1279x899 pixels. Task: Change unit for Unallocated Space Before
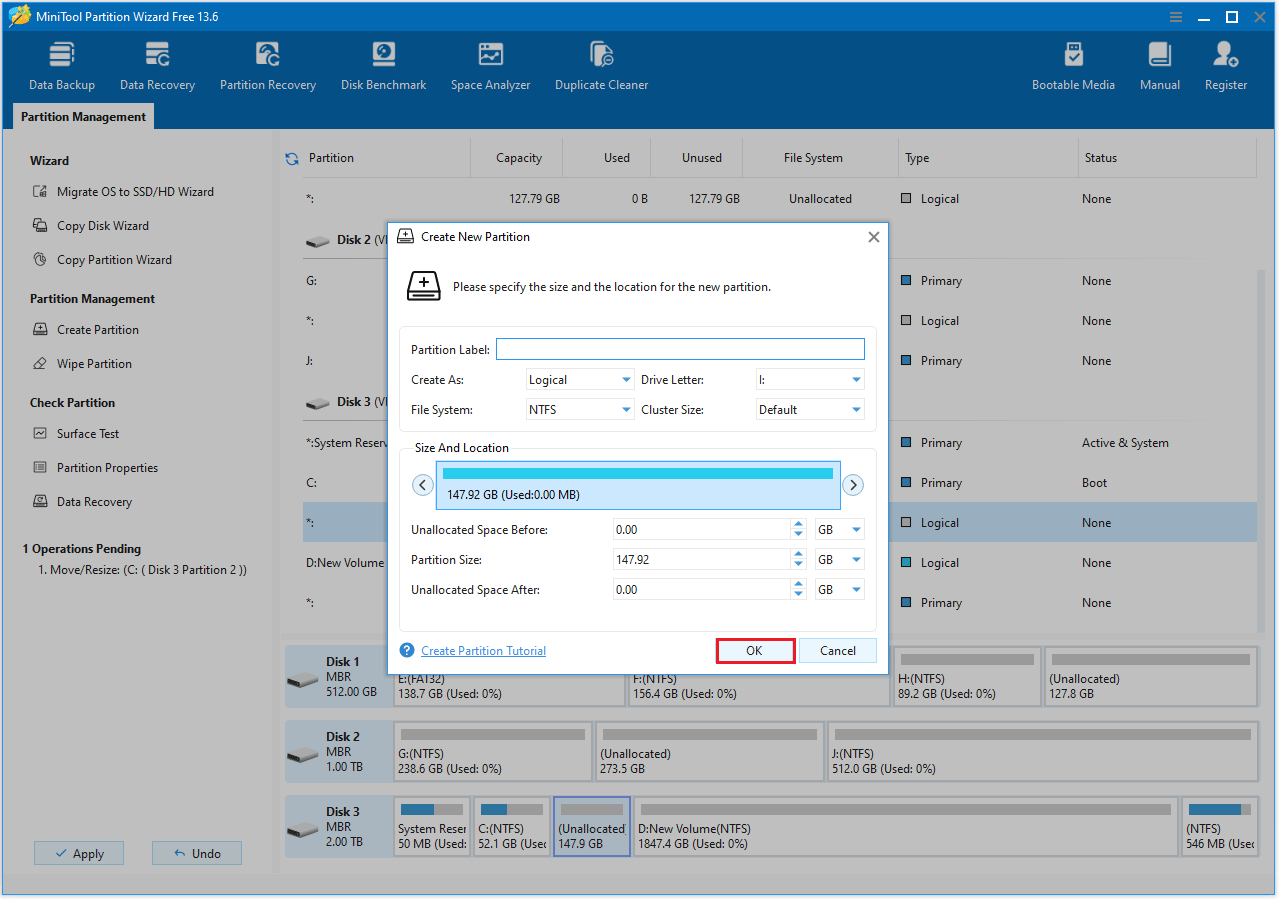coord(840,530)
